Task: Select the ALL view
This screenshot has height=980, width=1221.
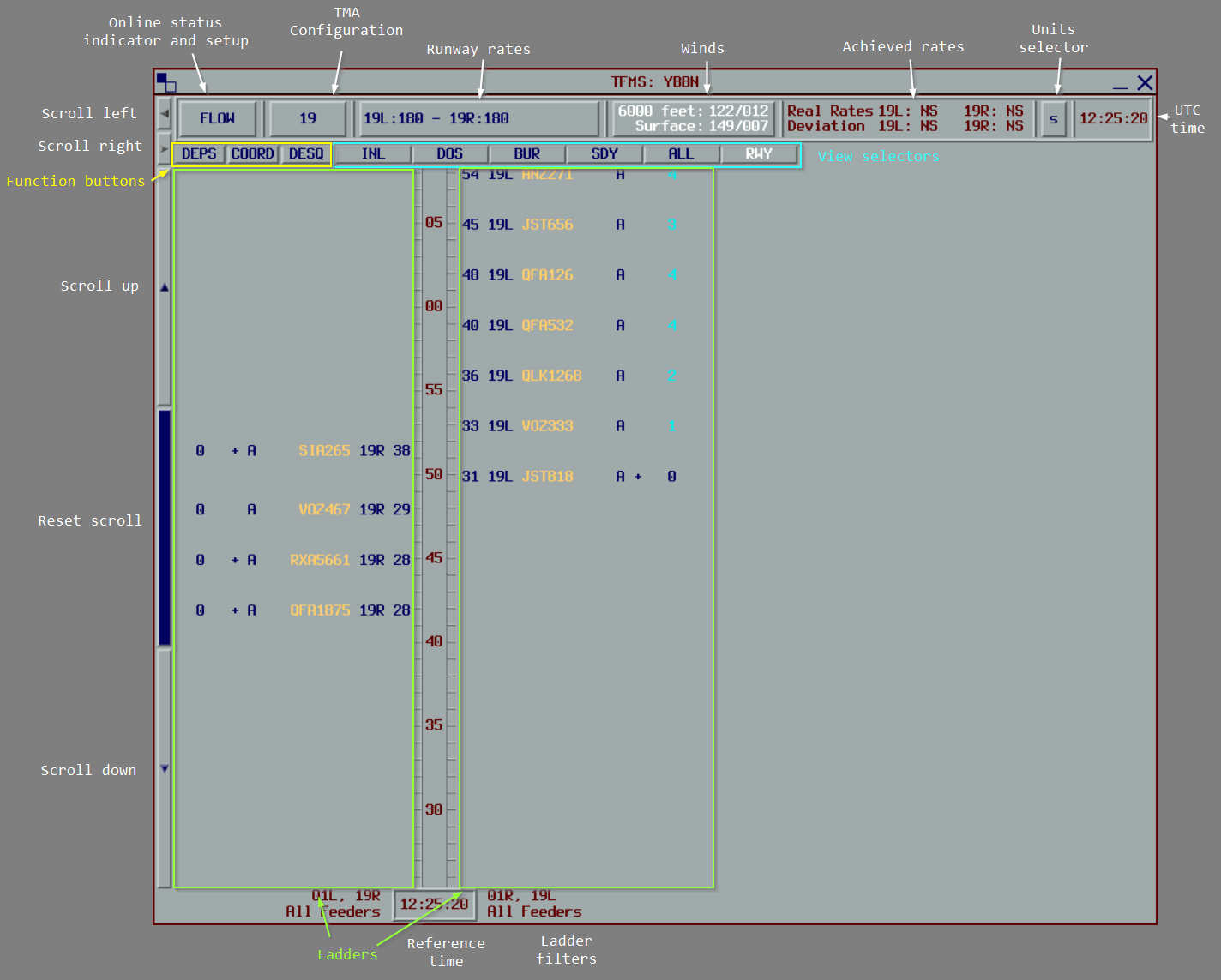Action: click(682, 154)
